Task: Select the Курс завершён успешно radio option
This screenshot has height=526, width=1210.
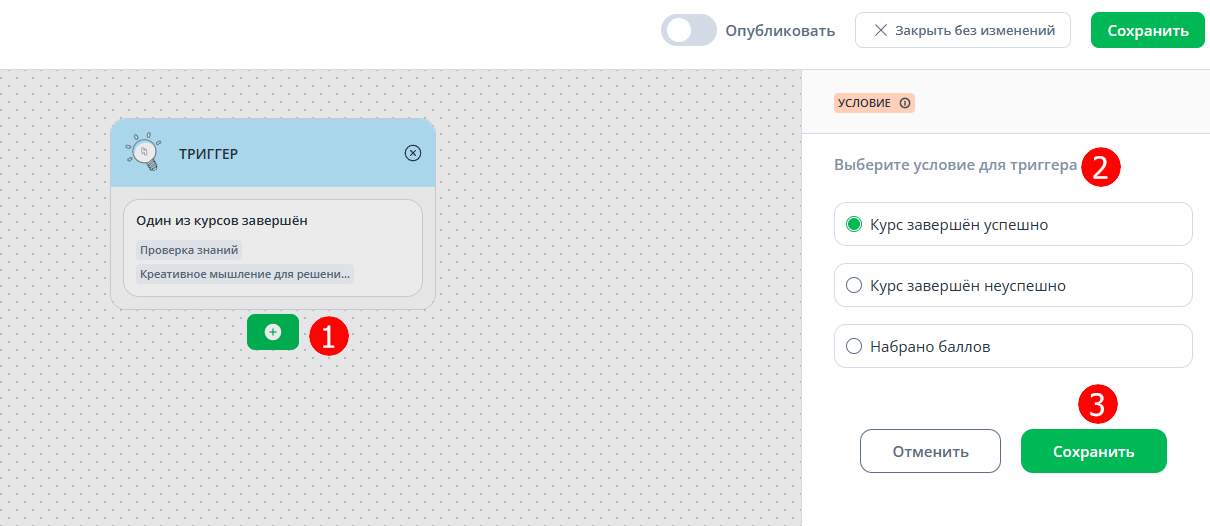Action: (1013, 224)
